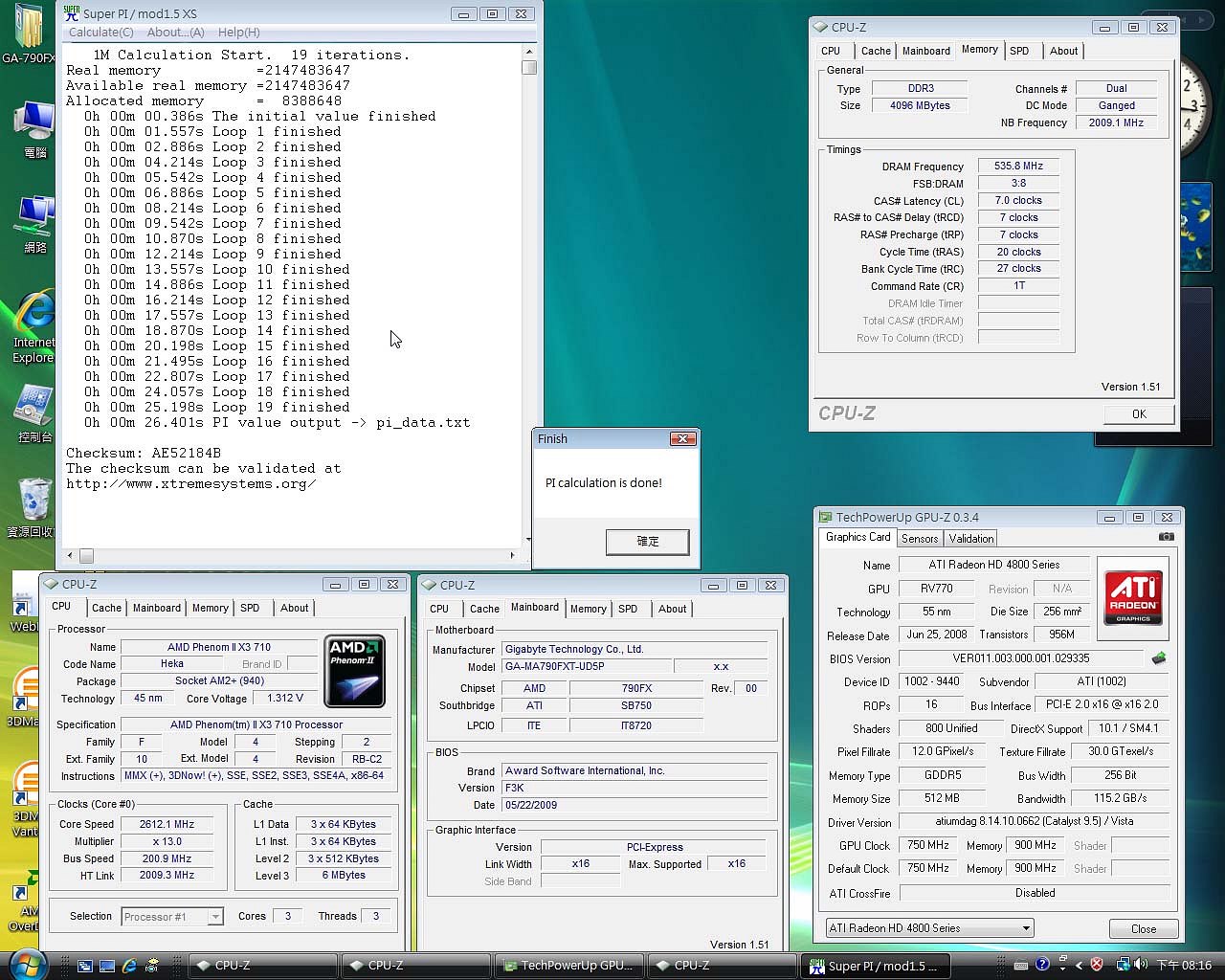Image resolution: width=1225 pixels, height=980 pixels.
Task: Open the Windows Start orb
Action: tap(27, 964)
